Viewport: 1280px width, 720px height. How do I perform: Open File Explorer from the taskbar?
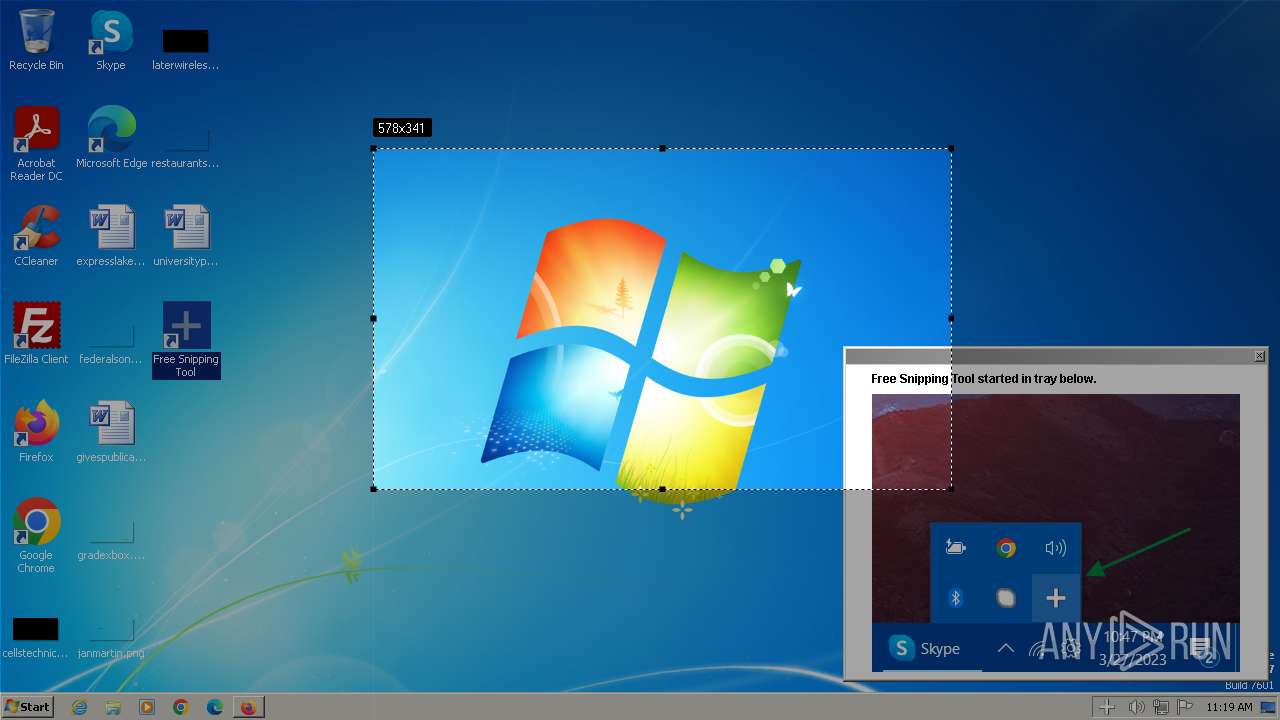[113, 707]
